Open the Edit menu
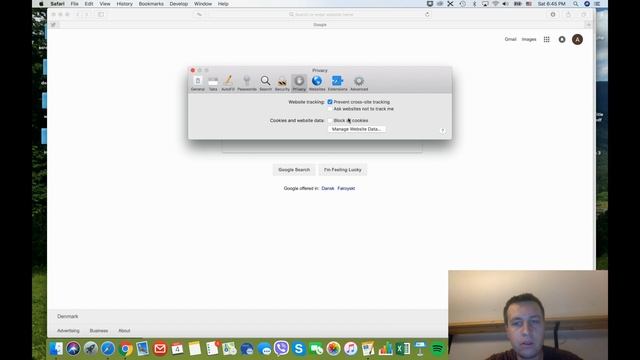640x360 pixels. 89,4
